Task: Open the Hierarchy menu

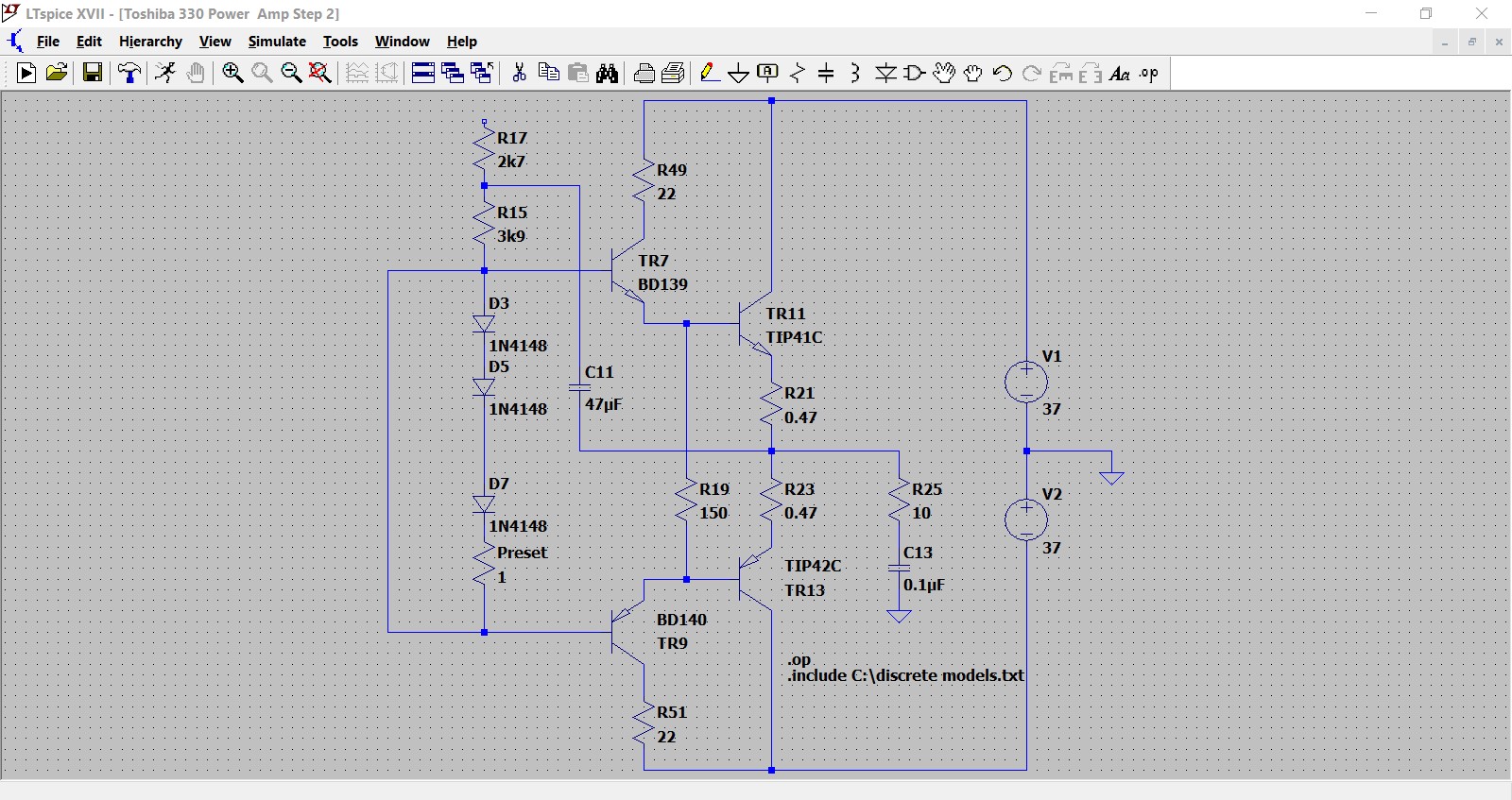Action: pyautogui.click(x=150, y=42)
